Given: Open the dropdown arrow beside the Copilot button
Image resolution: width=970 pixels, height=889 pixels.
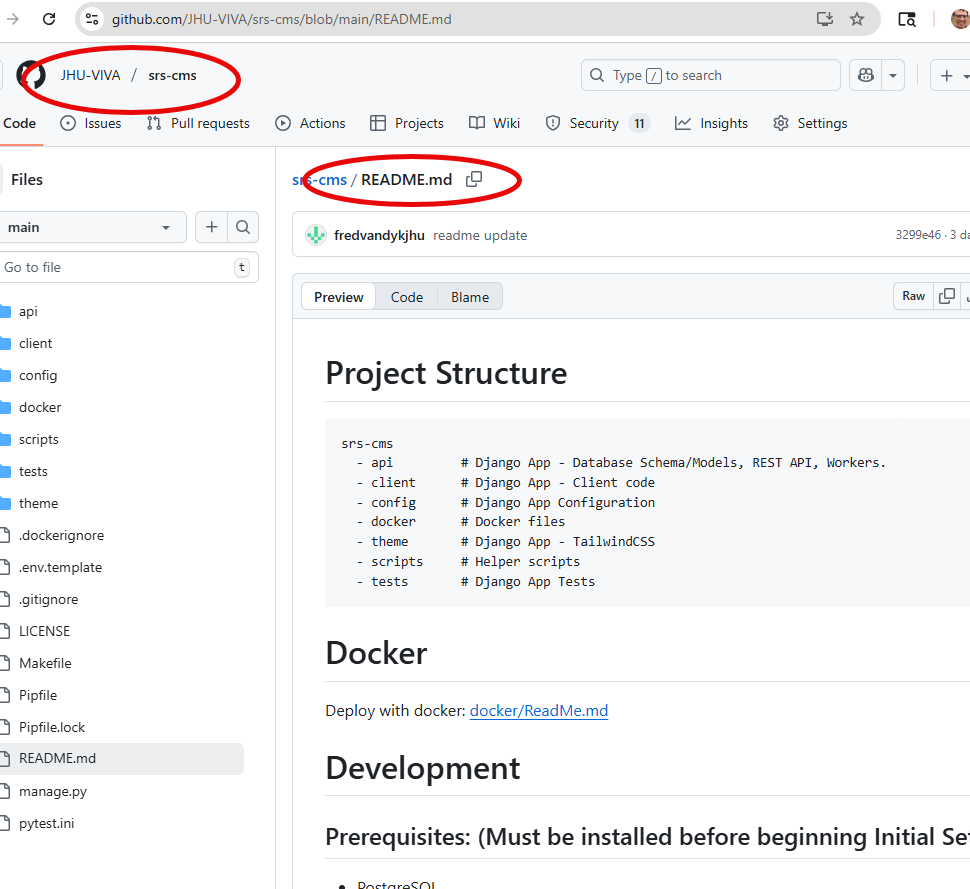Looking at the screenshot, I should pos(893,75).
